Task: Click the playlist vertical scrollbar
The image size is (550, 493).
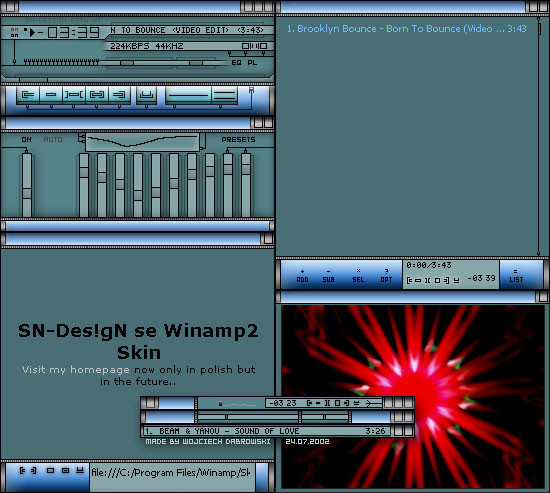Action: tap(539, 137)
